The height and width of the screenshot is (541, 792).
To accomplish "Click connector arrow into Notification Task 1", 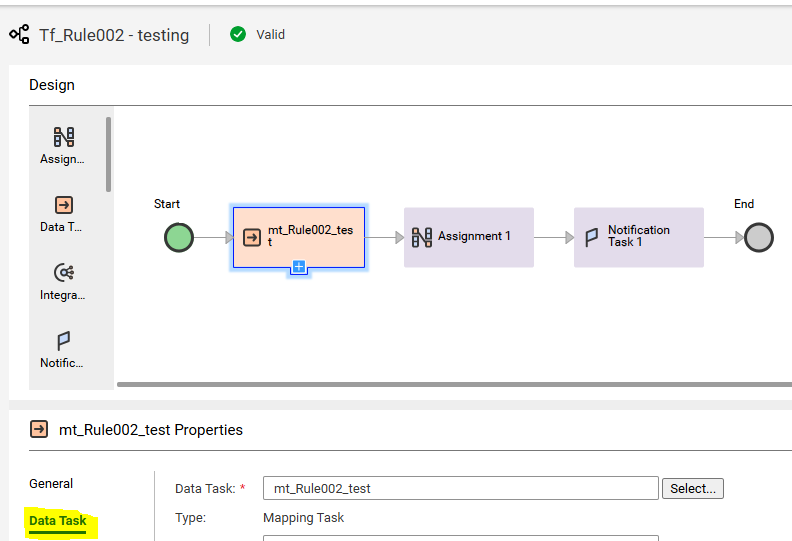I will pyautogui.click(x=554, y=237).
